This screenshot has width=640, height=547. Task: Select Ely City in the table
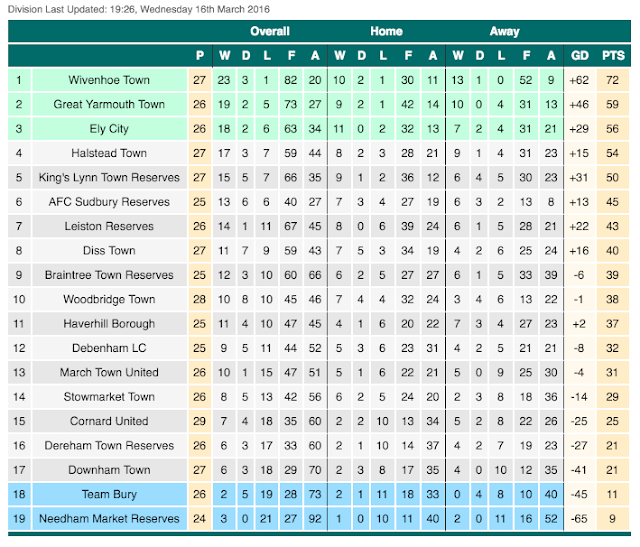click(109, 129)
